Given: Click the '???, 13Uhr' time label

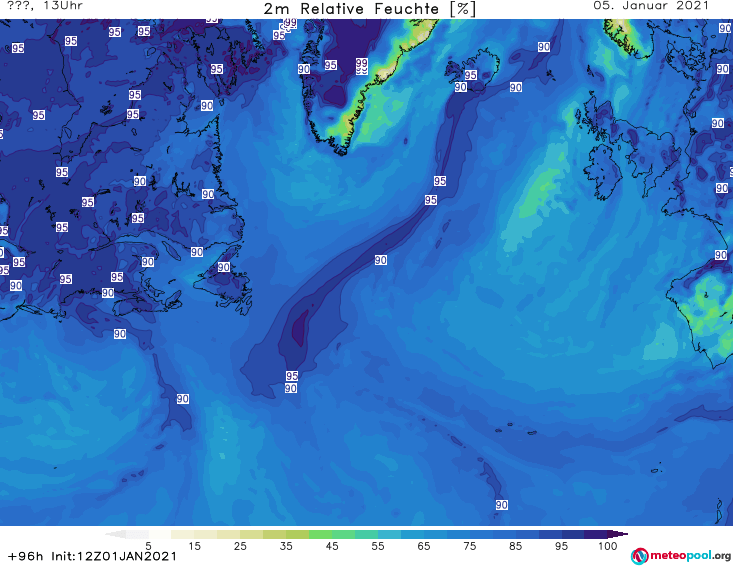Looking at the screenshot, I should tap(45, 6).
